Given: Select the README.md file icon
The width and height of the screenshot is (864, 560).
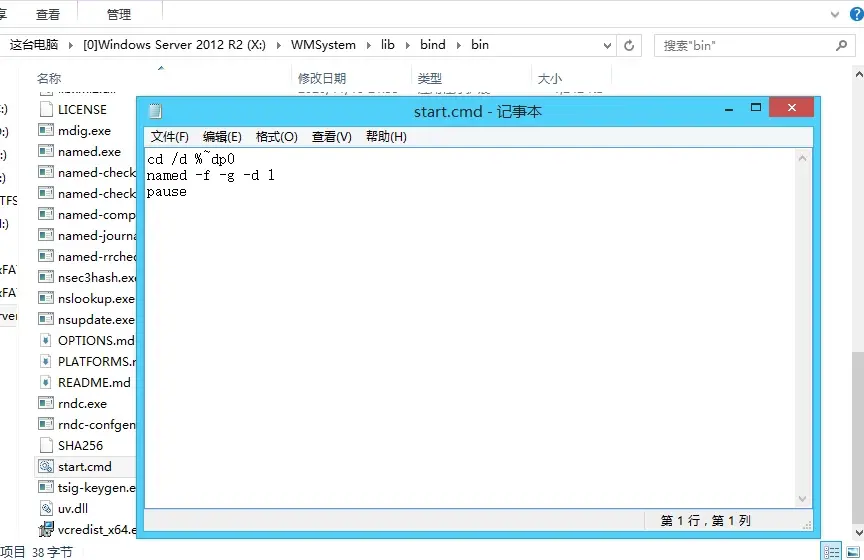Looking at the screenshot, I should (46, 382).
